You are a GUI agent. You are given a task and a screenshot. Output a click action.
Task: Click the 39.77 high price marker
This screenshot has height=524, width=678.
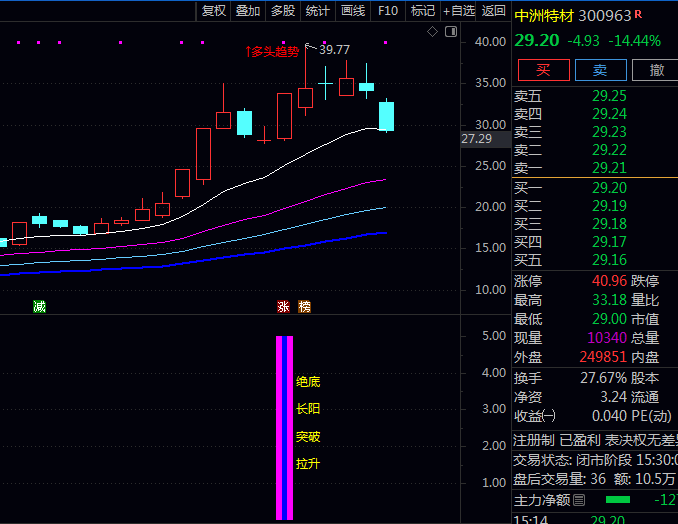(x=334, y=50)
